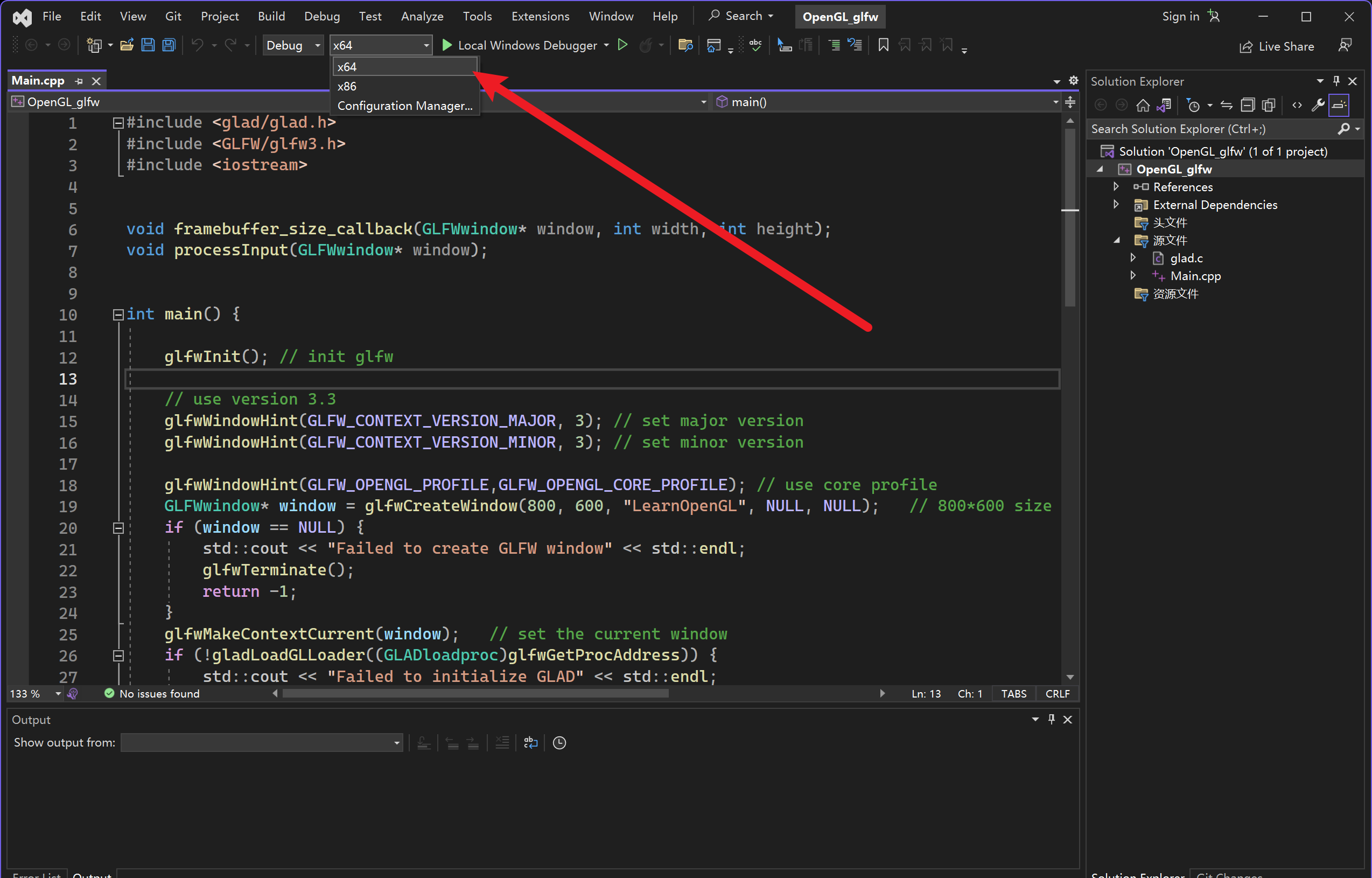Select x86 from platform dropdown
1372x878 pixels.
coord(347,86)
